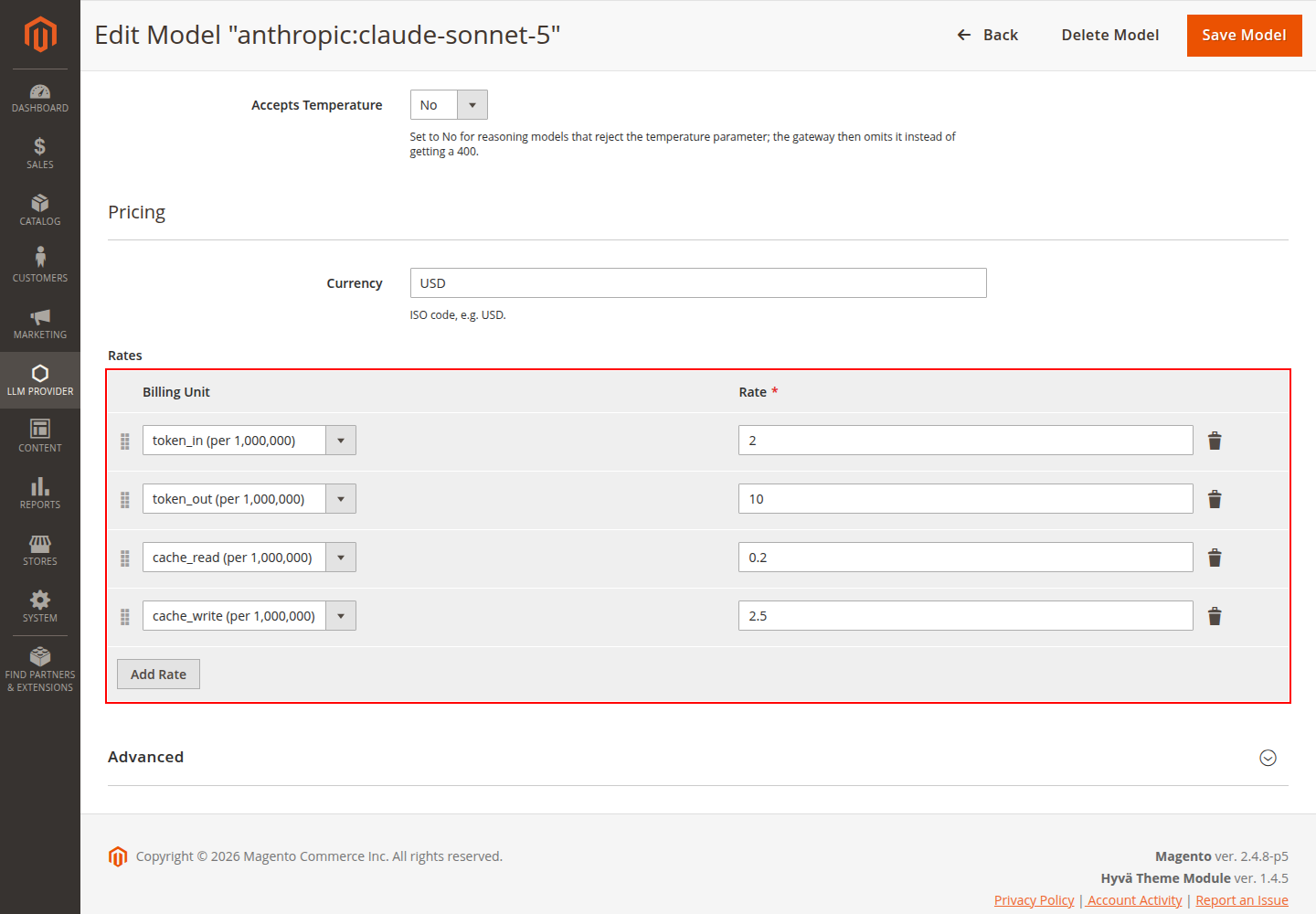Open the Dashboard menu

[40, 98]
